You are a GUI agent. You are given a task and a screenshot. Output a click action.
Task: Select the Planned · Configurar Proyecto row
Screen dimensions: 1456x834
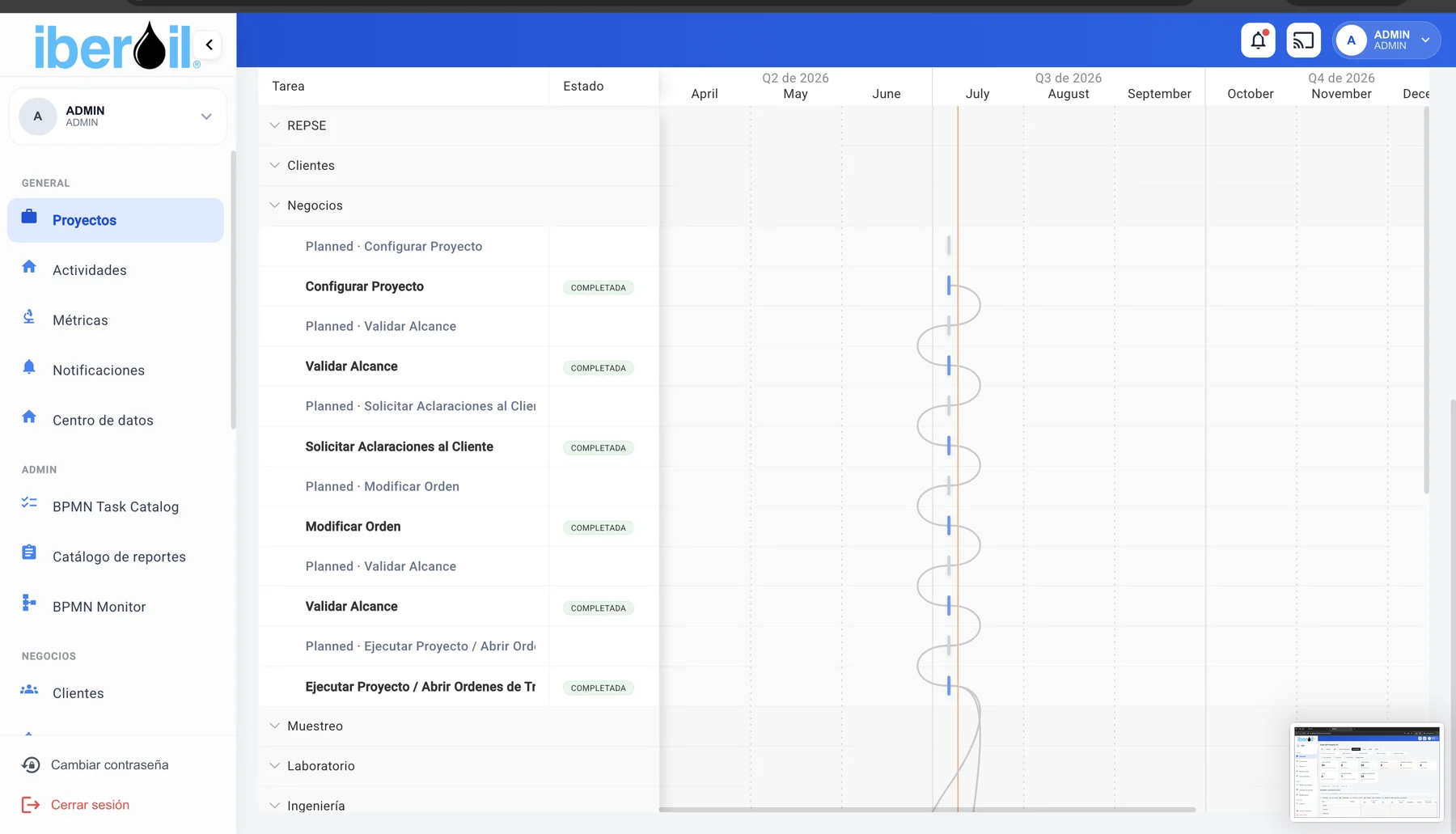pos(459,247)
